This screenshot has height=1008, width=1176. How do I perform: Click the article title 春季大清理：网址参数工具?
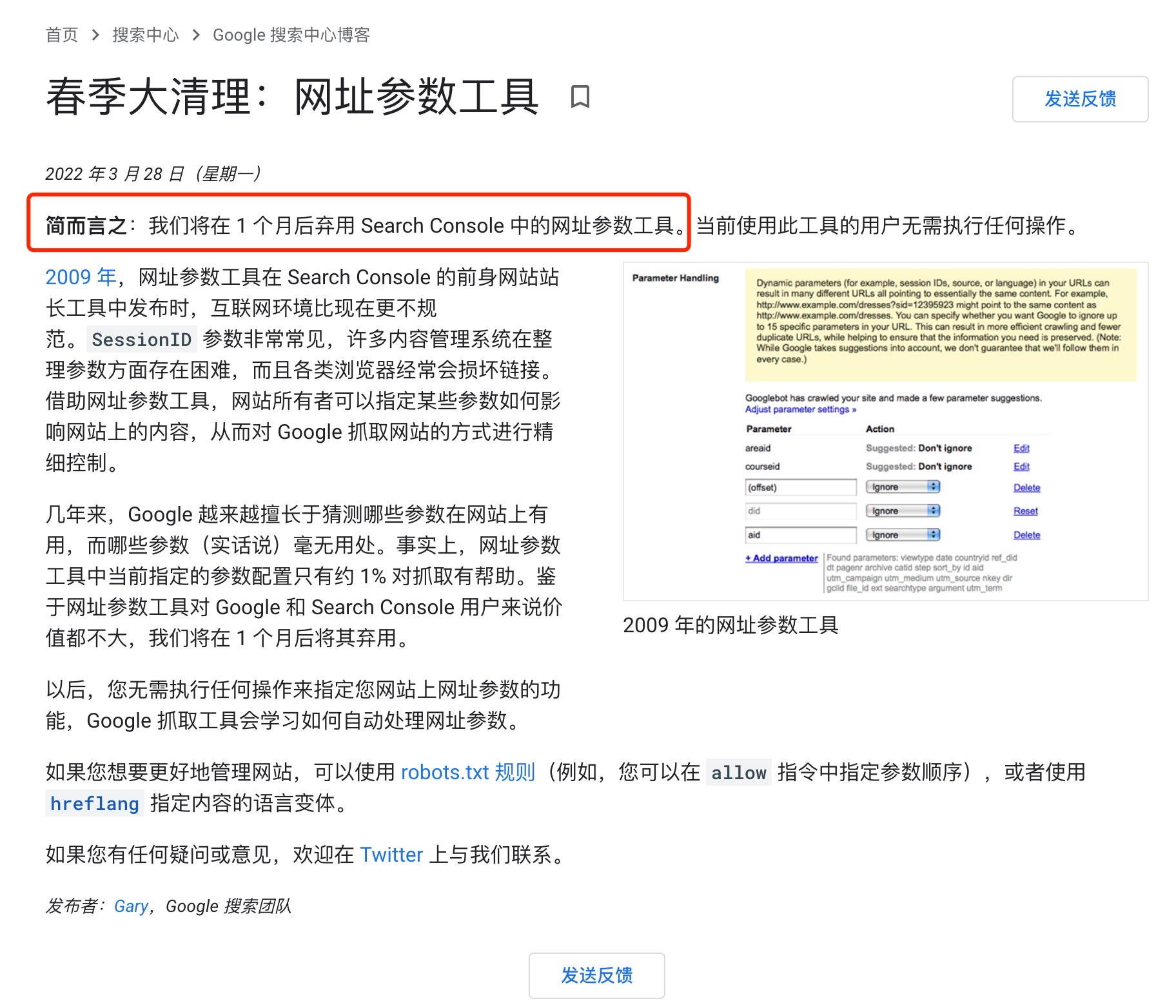pyautogui.click(x=292, y=97)
